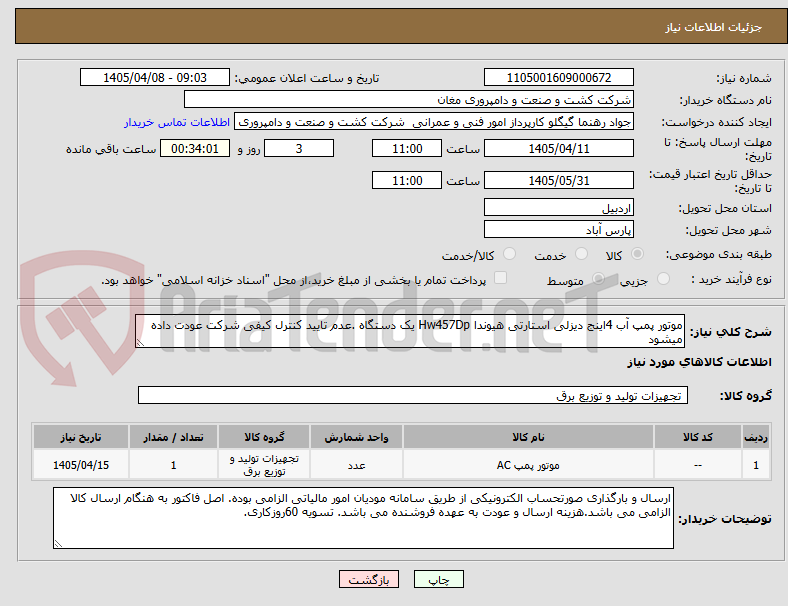Click the response deadline date 1405/04/11
This screenshot has width=788, height=606.
pyautogui.click(x=558, y=148)
